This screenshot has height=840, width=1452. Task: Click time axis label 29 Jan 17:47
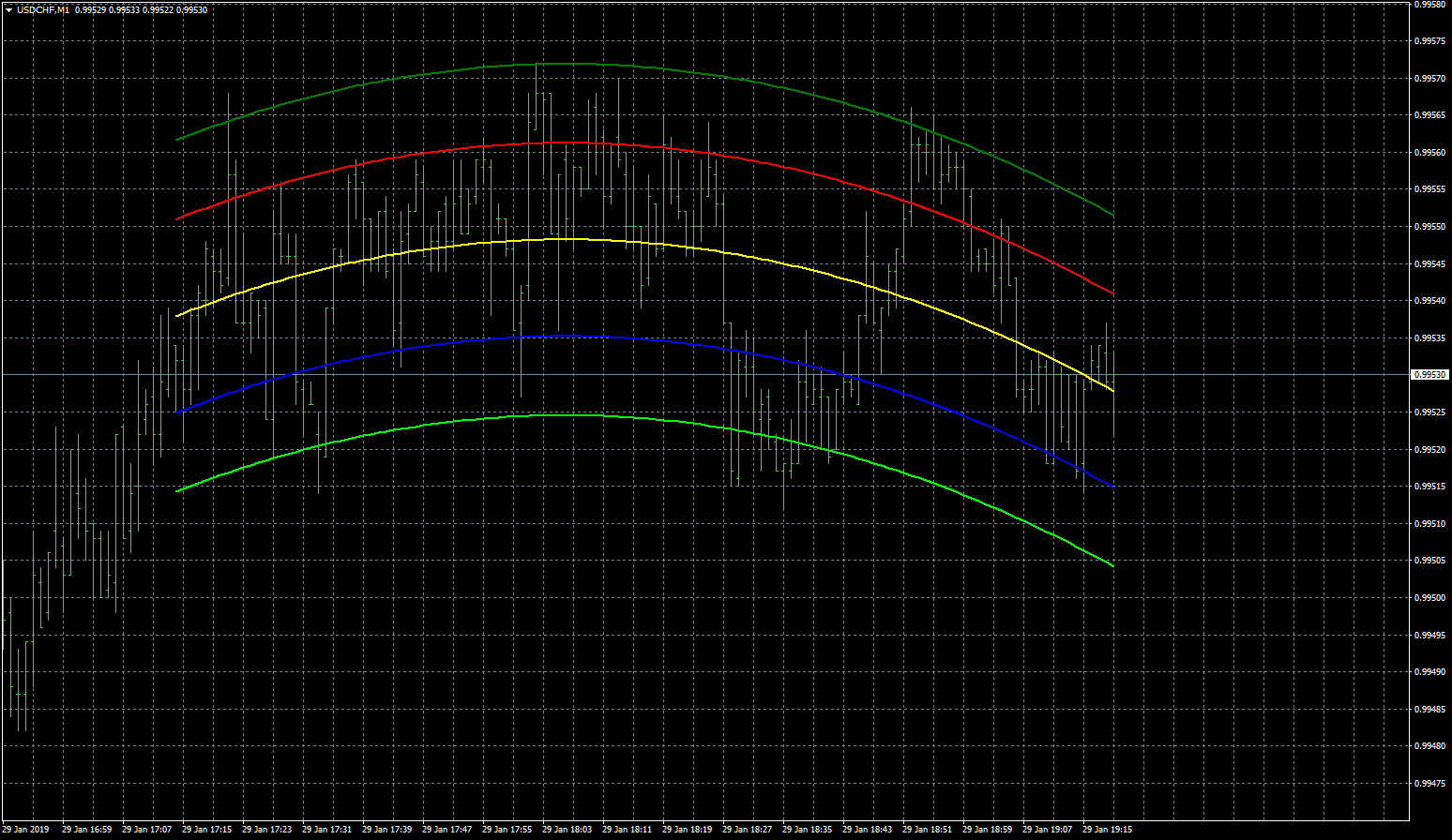click(447, 830)
